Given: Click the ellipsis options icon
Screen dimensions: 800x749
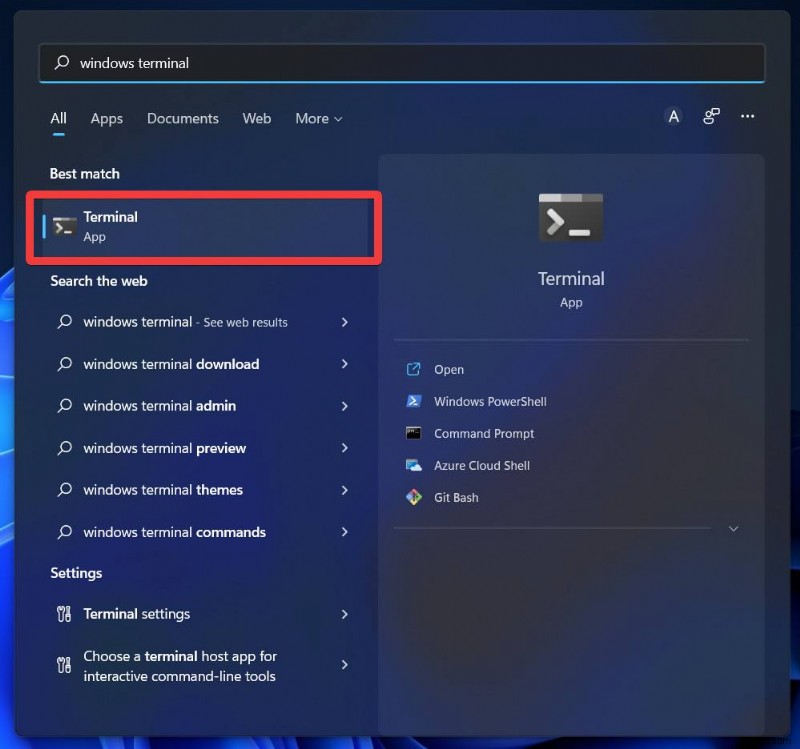Looking at the screenshot, I should click(747, 117).
